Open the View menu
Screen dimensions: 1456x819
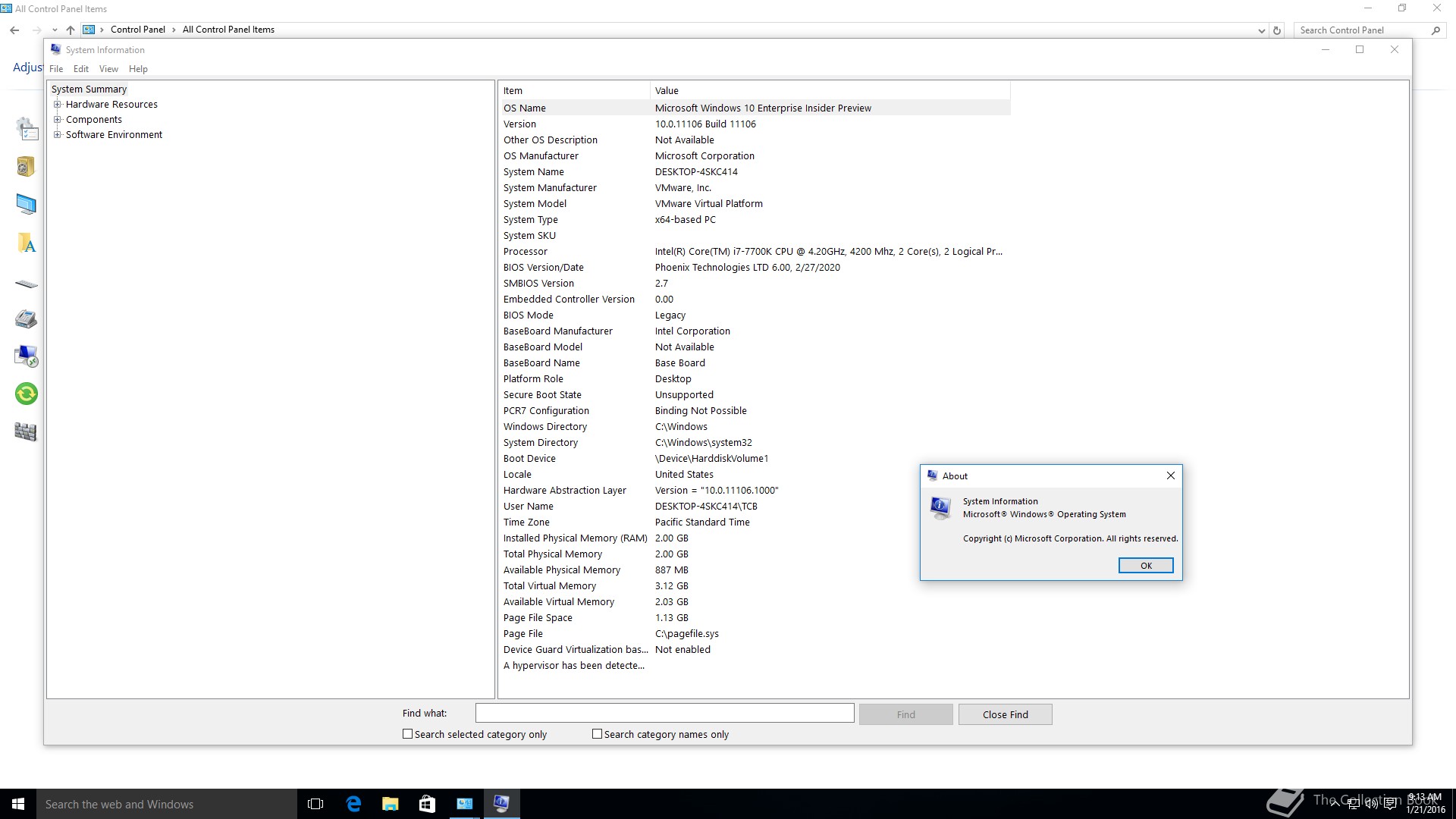coord(108,69)
